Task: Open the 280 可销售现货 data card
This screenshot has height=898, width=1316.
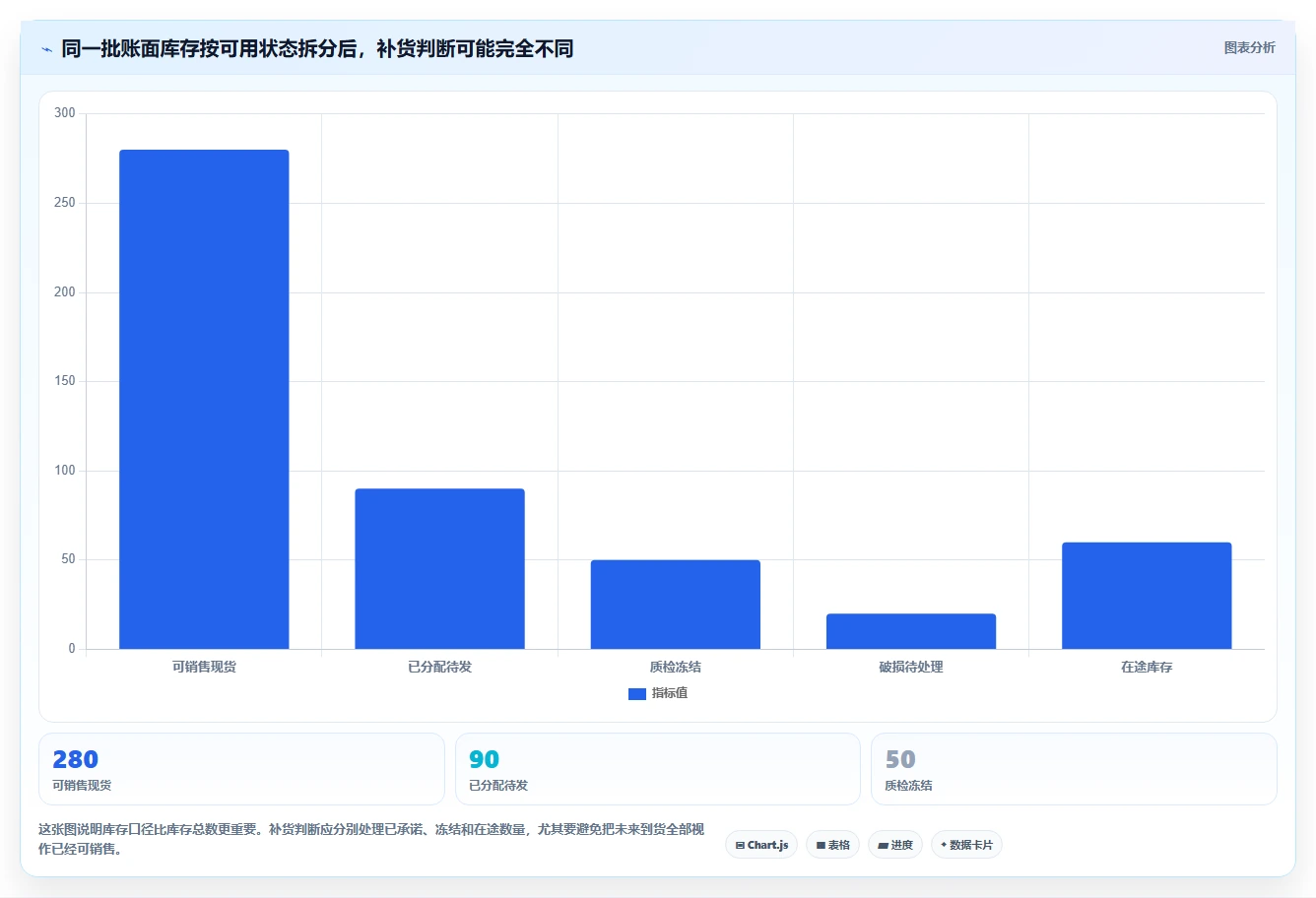Action: pyautogui.click(x=241, y=769)
